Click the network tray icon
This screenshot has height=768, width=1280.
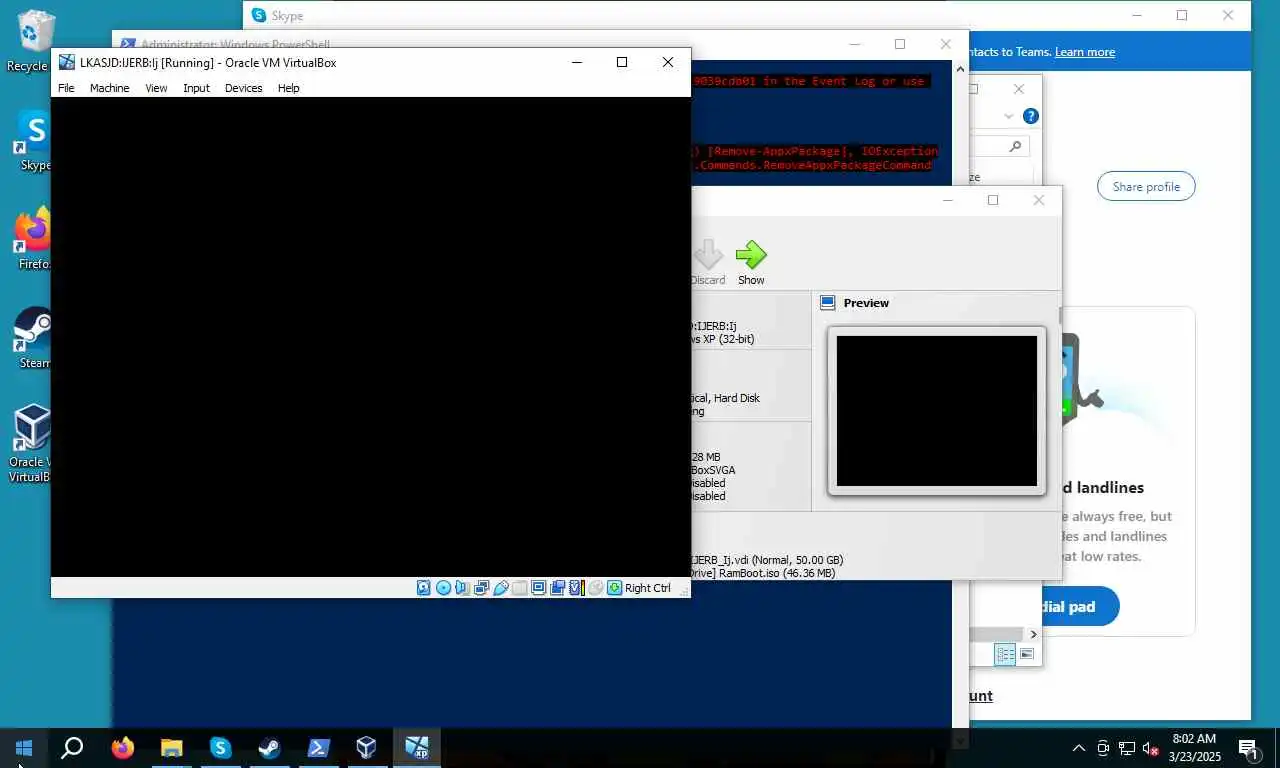[1127, 748]
